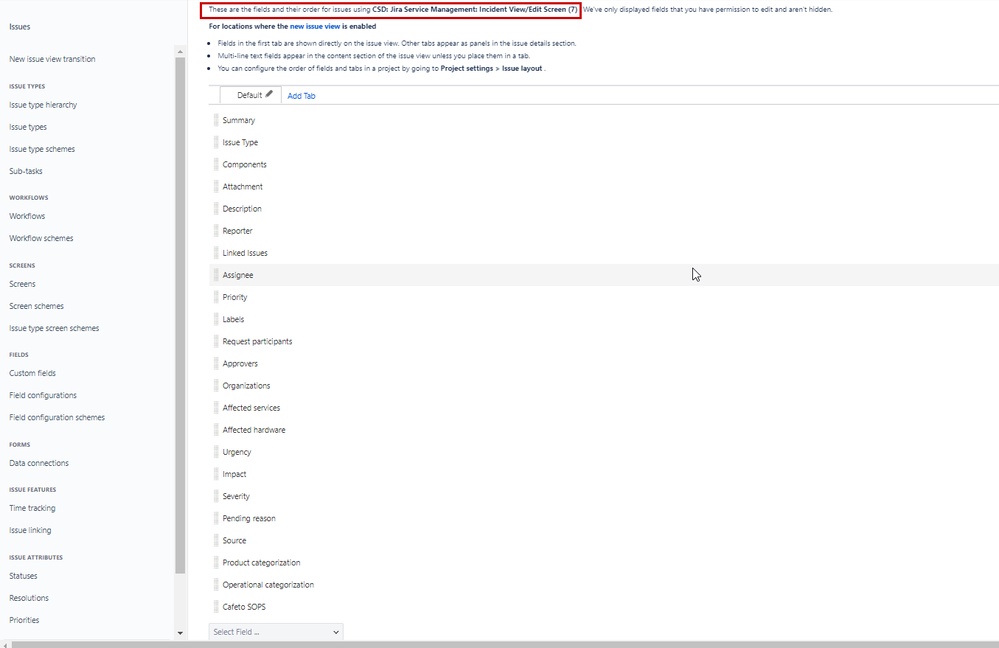Go to Issue type hierarchy
The width and height of the screenshot is (999, 648).
[x=43, y=105]
